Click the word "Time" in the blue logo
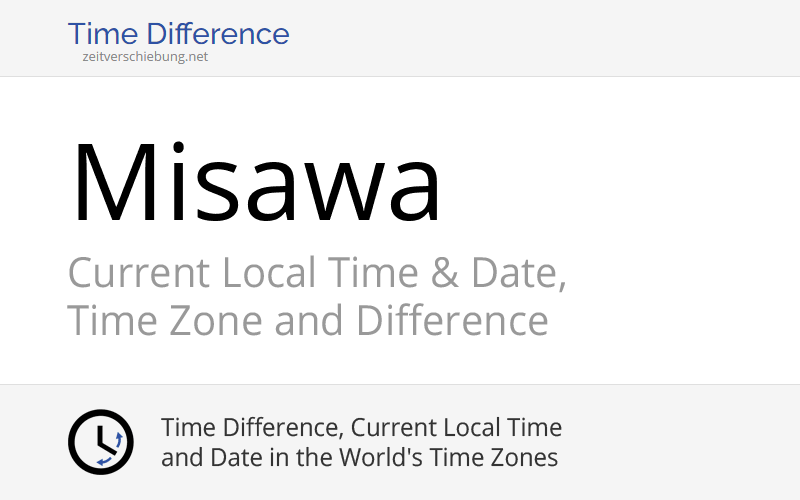Image resolution: width=800 pixels, height=500 pixels. point(105,33)
